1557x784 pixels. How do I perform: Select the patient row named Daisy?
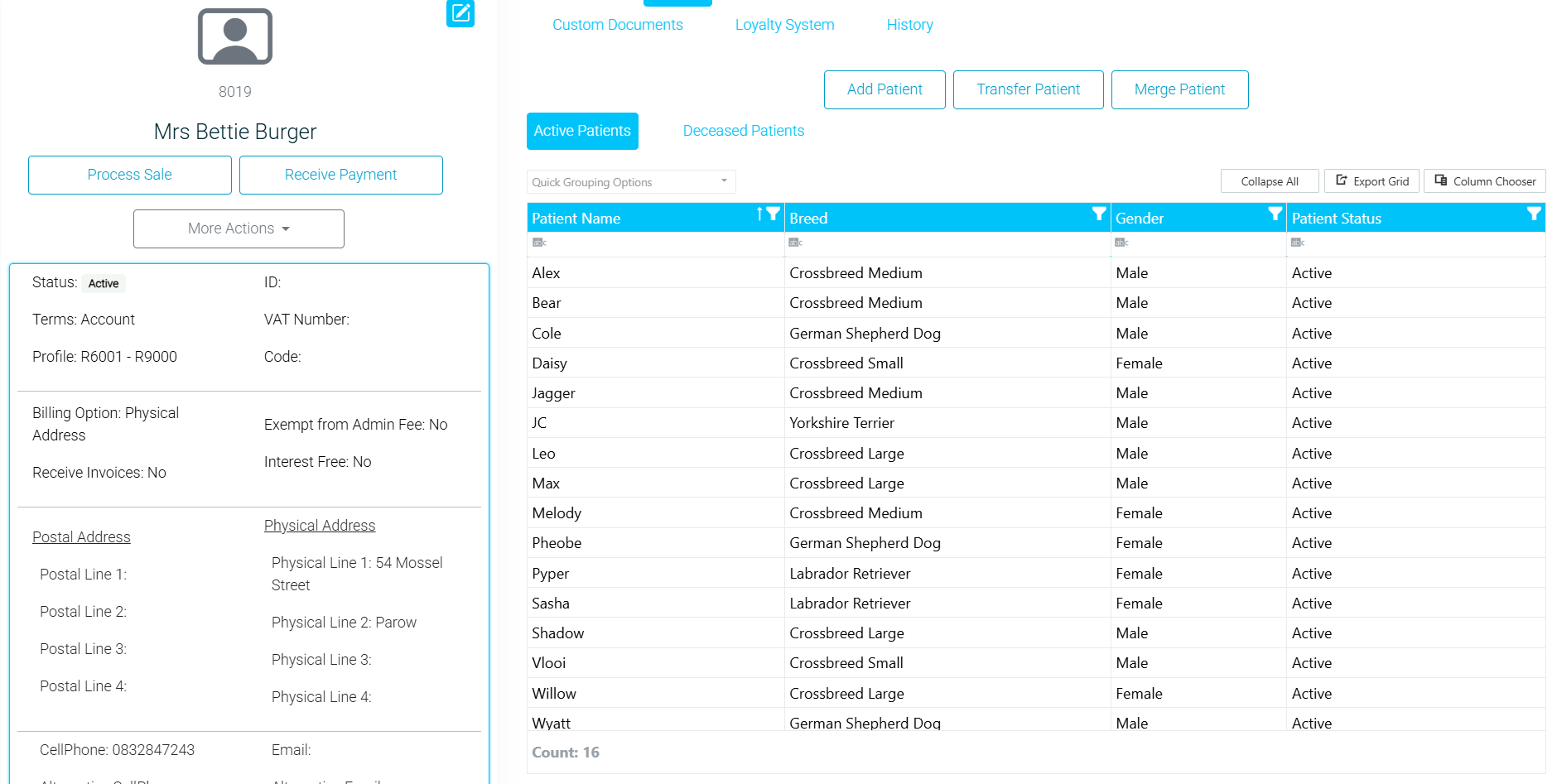click(1036, 363)
